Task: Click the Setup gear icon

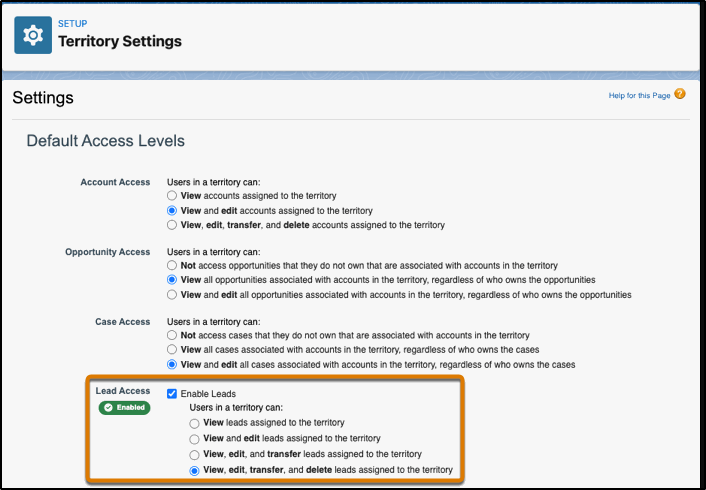Action: pyautogui.click(x=33, y=35)
